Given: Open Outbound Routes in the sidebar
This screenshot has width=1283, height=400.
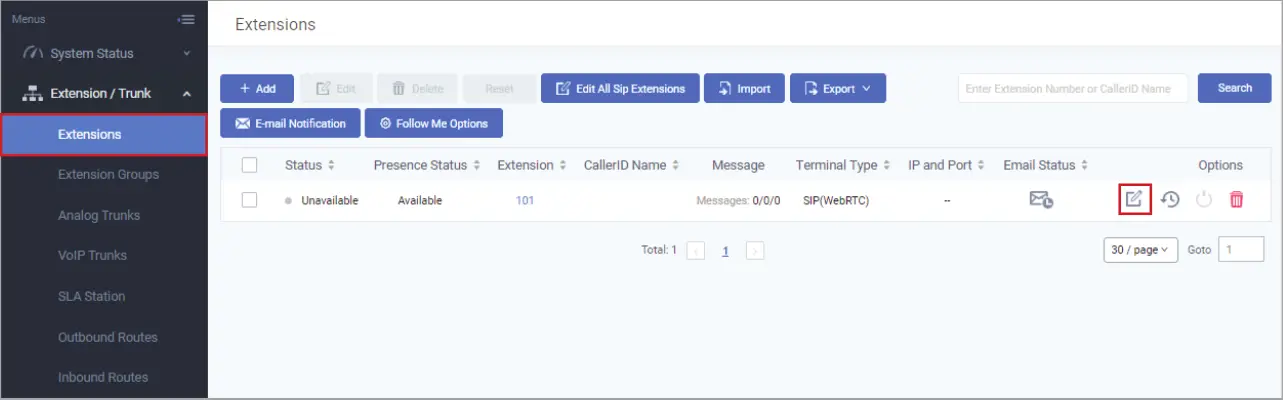Looking at the screenshot, I should 108,337.
